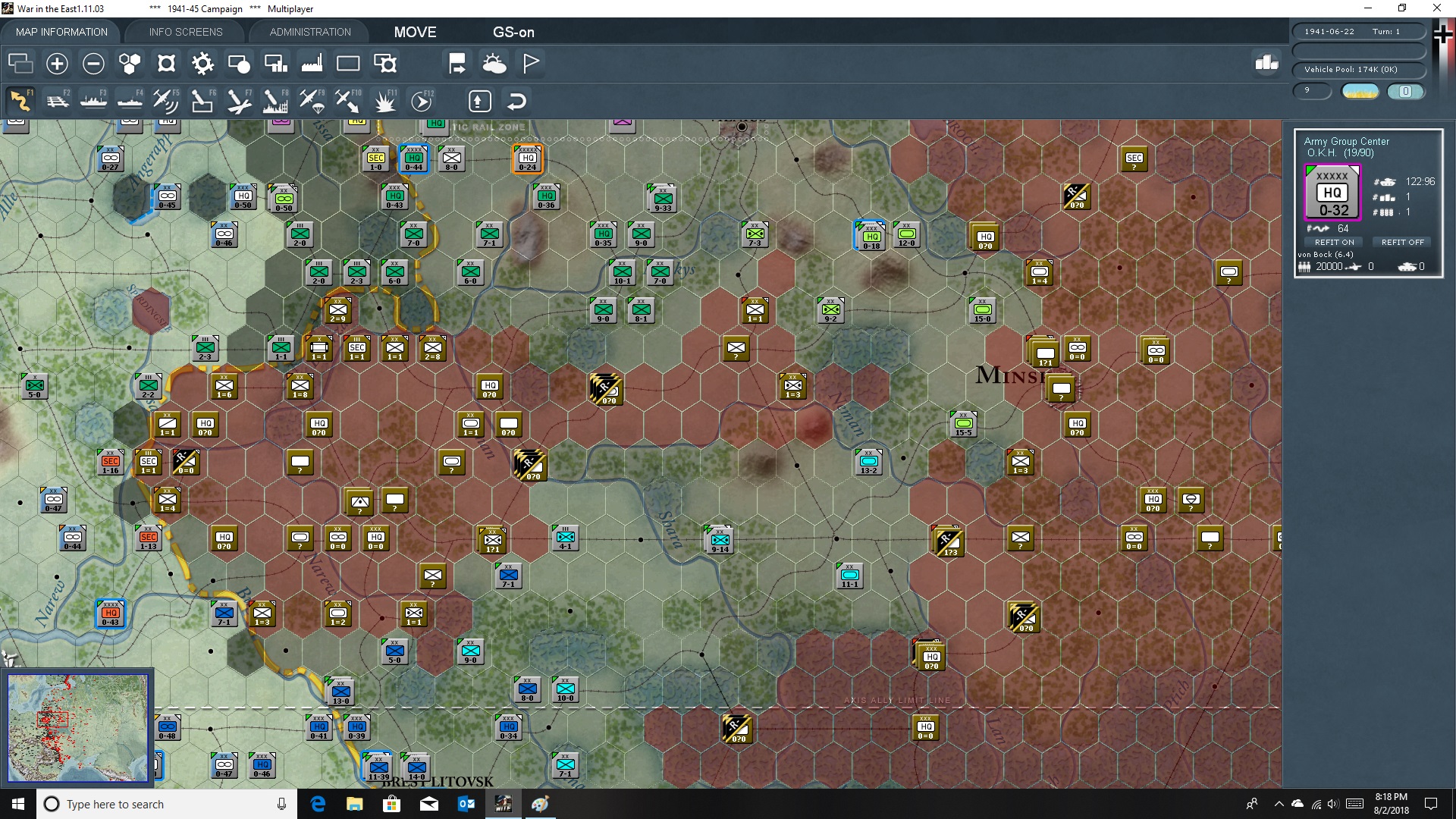1456x819 pixels.
Task: Toggle the hex grid display icon
Action: [x=130, y=64]
